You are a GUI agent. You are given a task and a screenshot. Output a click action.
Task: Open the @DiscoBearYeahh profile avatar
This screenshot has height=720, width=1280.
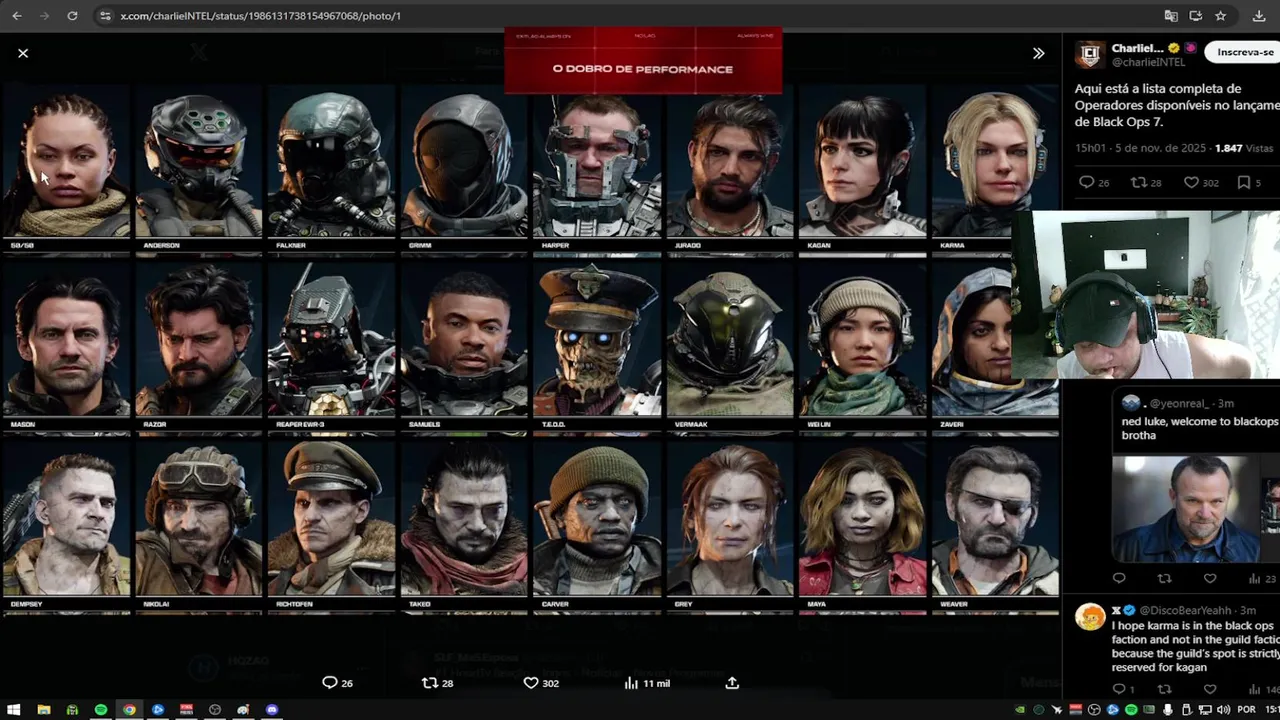(1090, 616)
